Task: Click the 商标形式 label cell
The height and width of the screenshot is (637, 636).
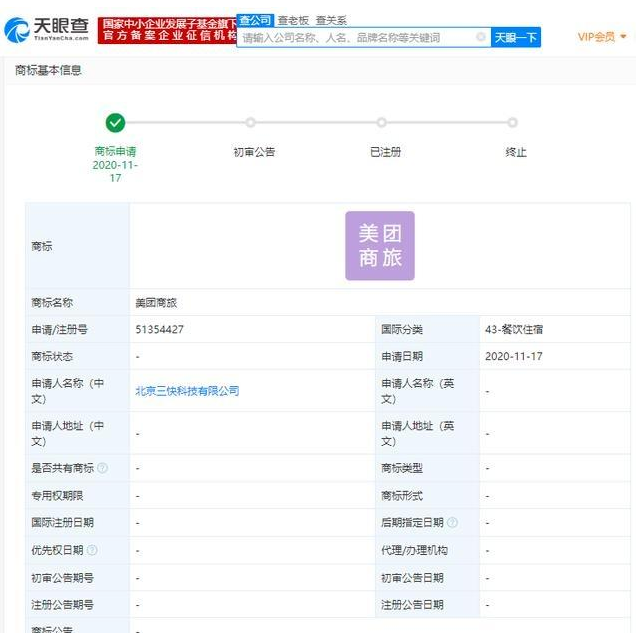Action: click(427, 495)
